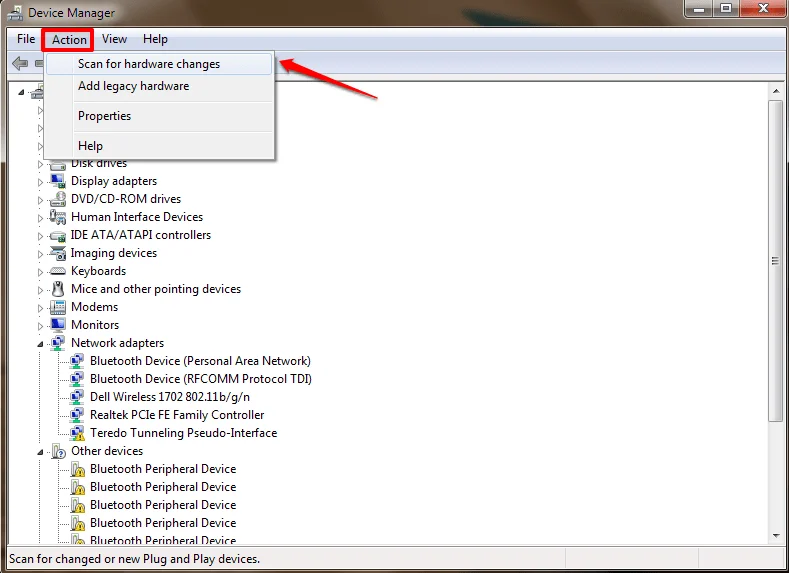Click the Other devices category icon
Screen dimensions: 789x573
click(x=58, y=451)
